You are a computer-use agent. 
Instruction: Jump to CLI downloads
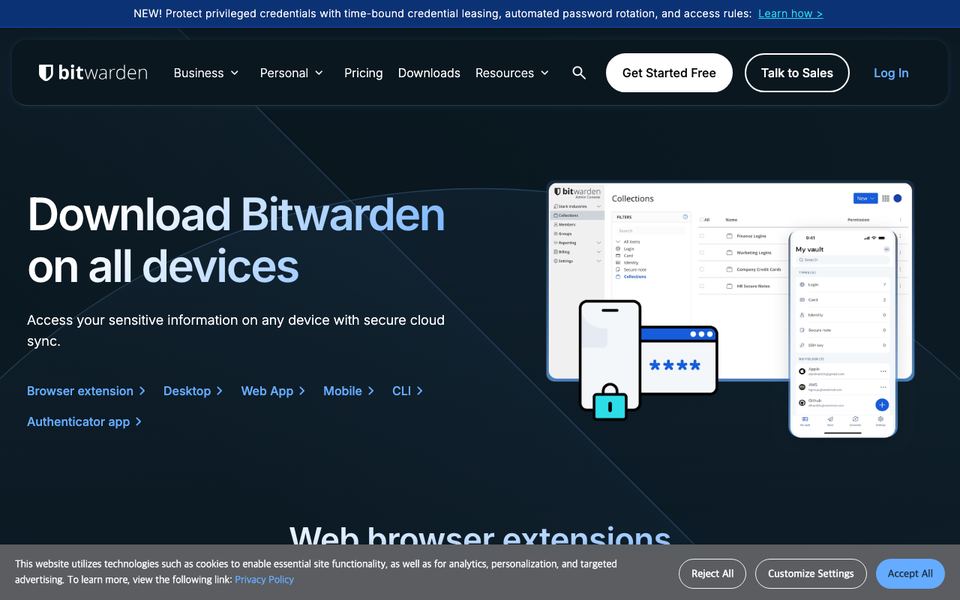[407, 391]
